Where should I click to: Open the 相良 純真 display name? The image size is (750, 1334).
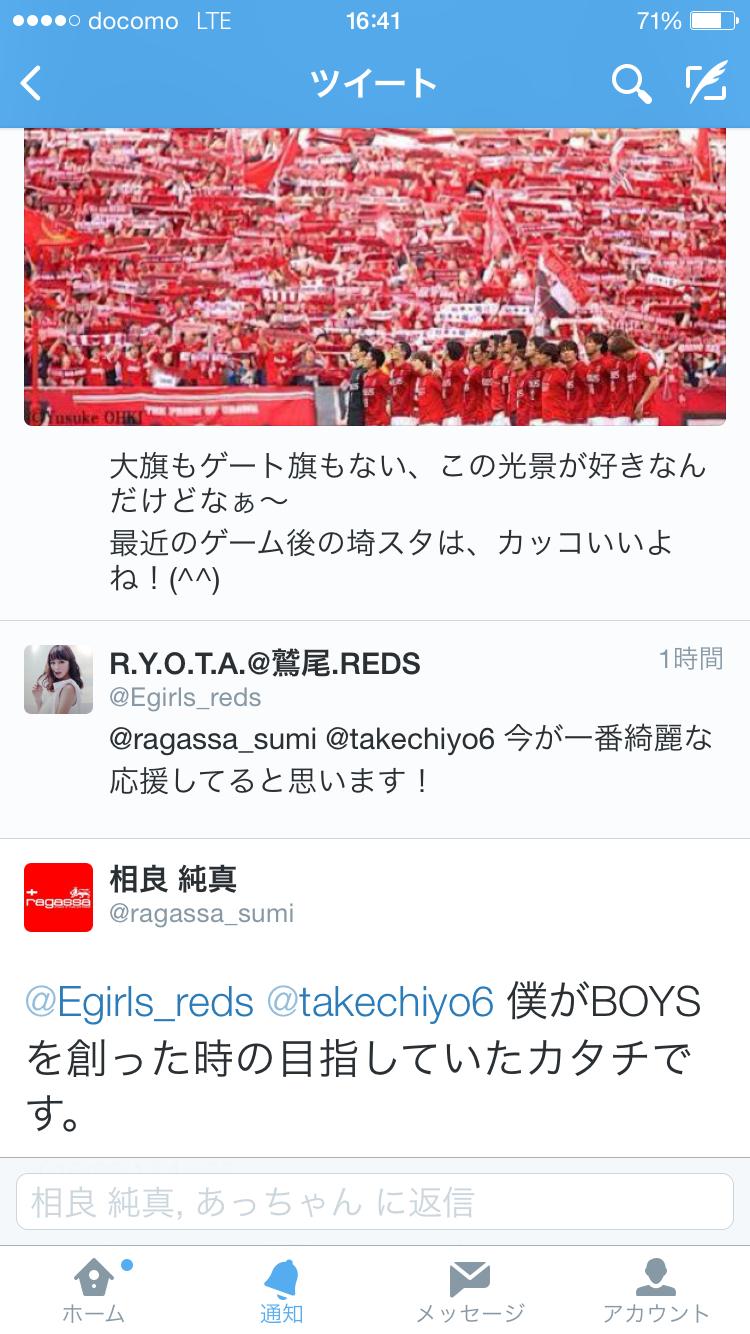click(173, 879)
